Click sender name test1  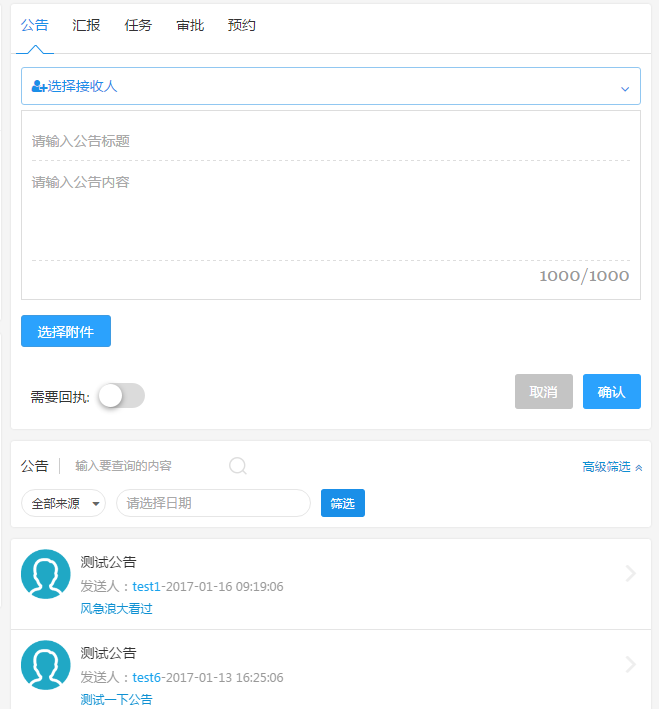pos(147,586)
